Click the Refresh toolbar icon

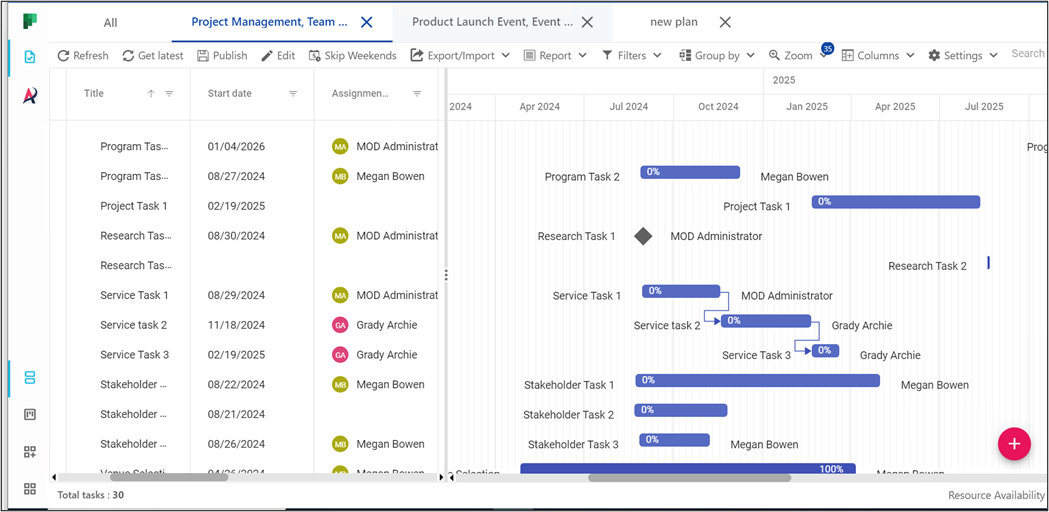click(64, 56)
